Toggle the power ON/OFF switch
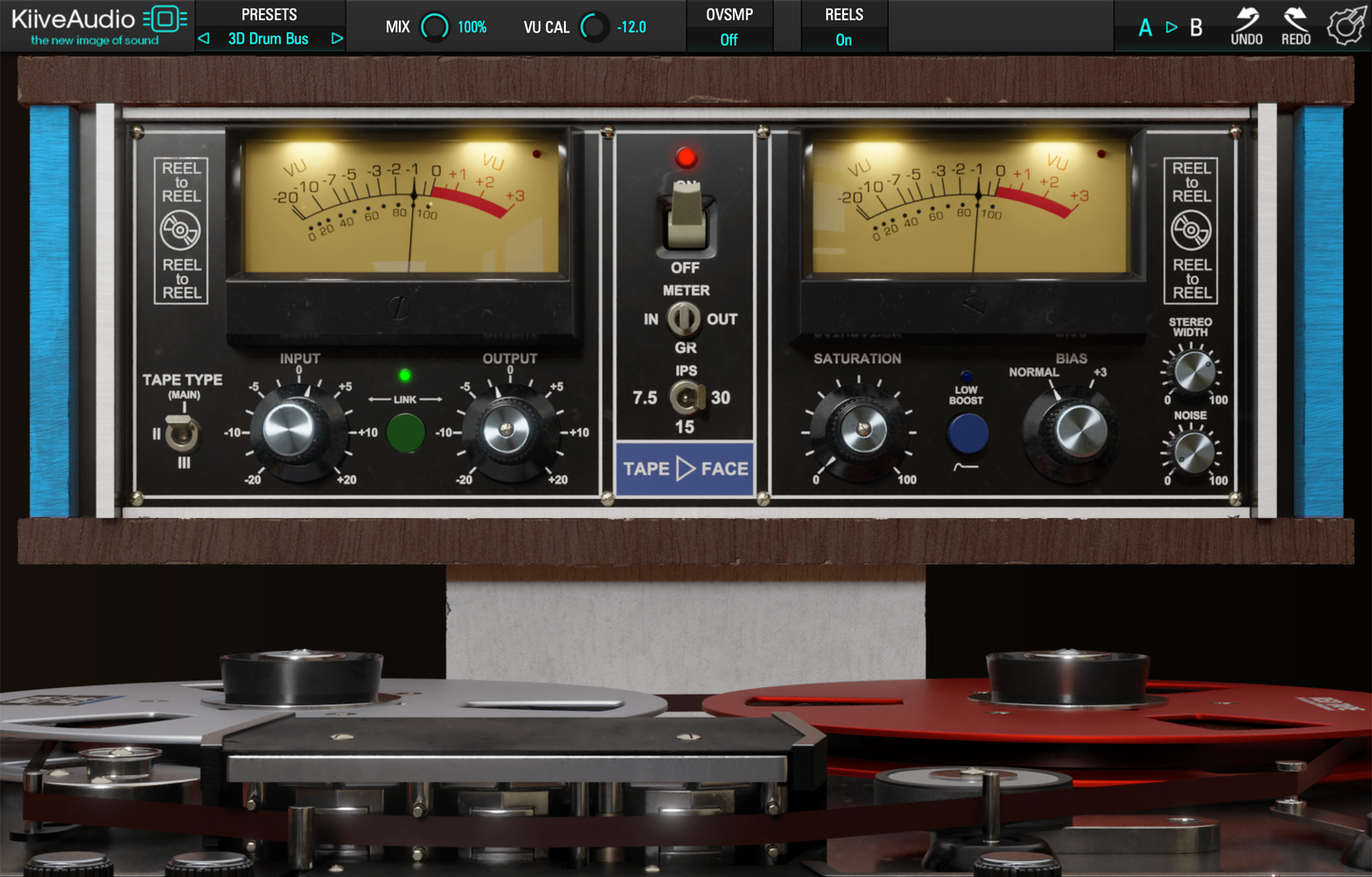The image size is (1372, 877). point(686,216)
